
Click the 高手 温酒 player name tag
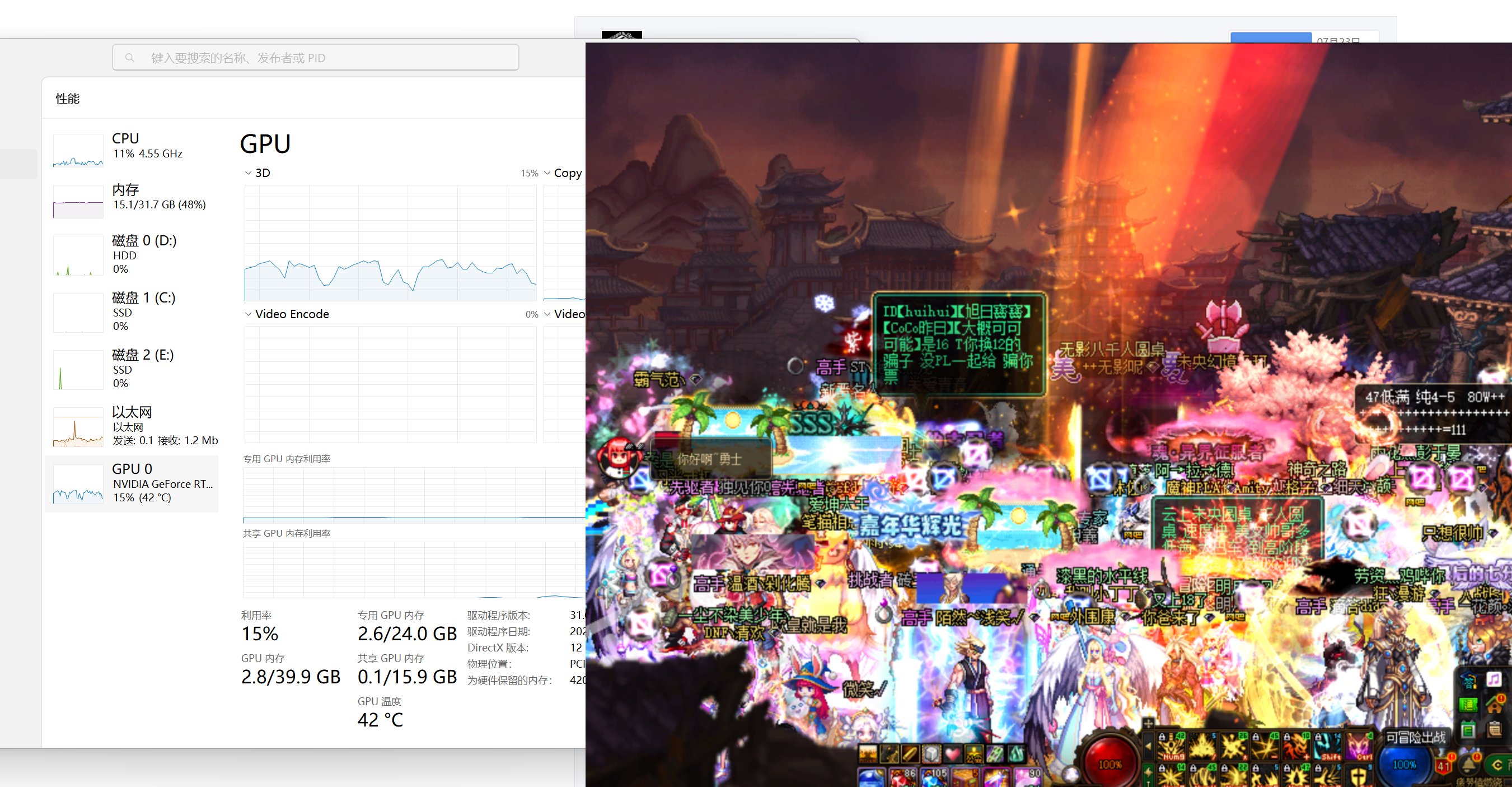point(752,583)
